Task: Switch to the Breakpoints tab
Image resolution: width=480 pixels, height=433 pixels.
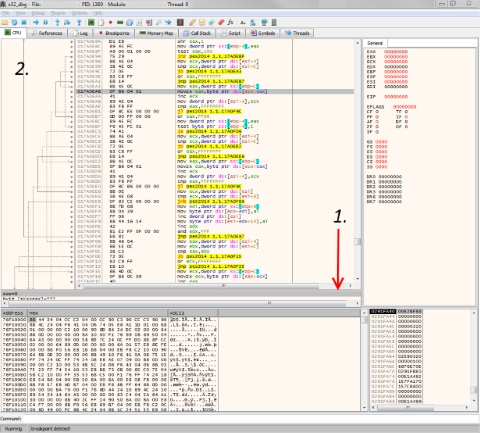Action: 114,33
